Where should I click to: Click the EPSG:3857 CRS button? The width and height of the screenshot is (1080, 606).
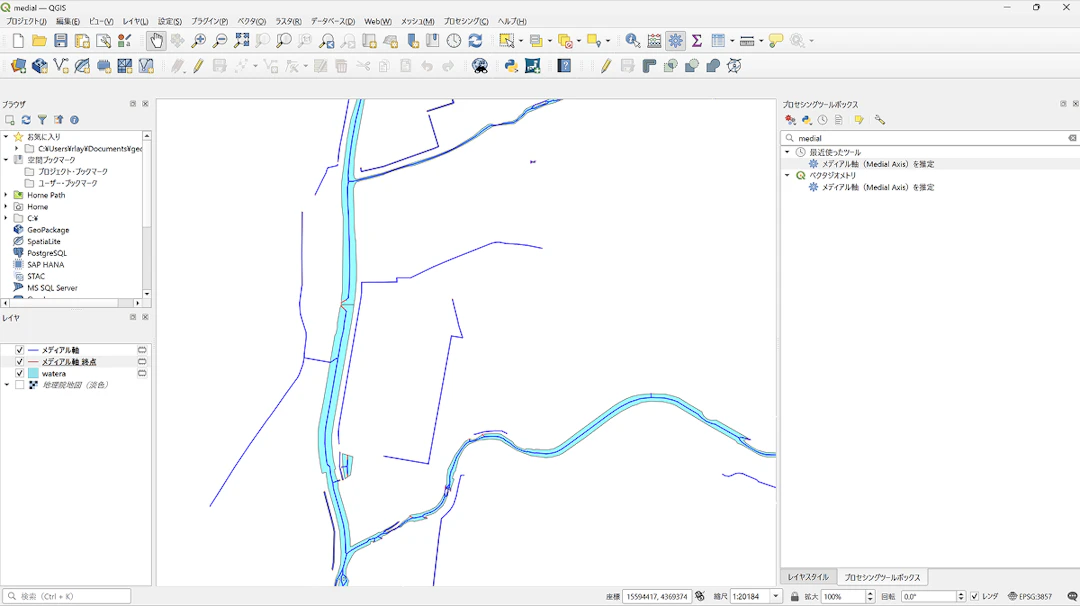[x=1030, y=596]
